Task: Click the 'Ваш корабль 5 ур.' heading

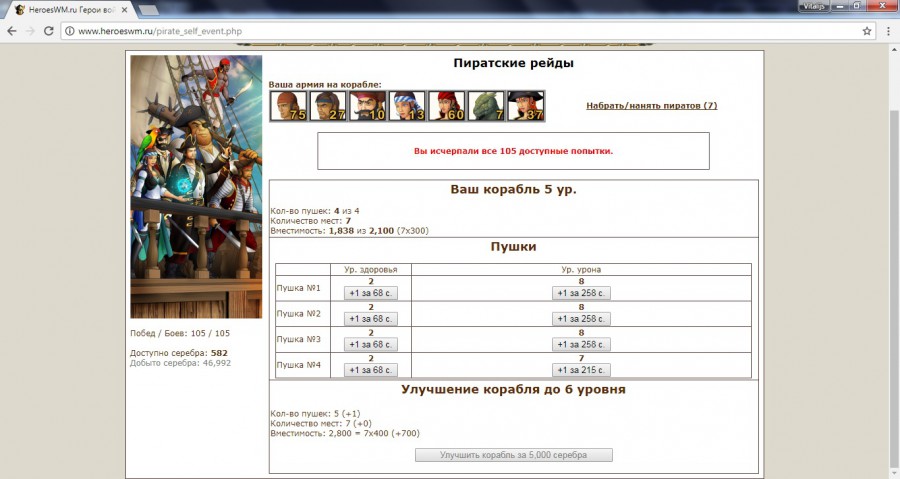Action: point(514,189)
